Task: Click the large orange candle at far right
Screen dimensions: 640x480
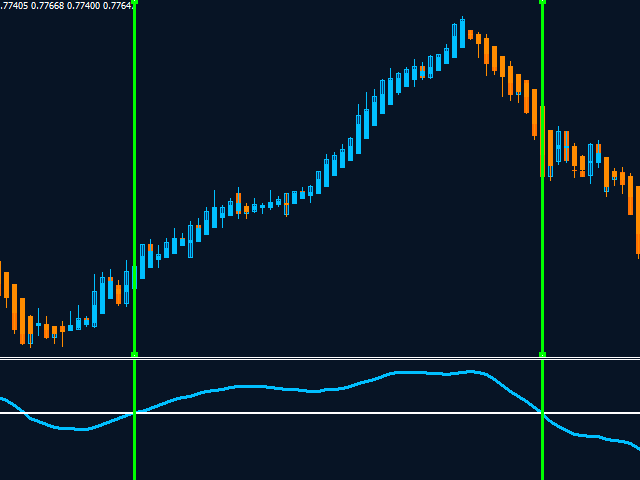Action: click(x=638, y=220)
